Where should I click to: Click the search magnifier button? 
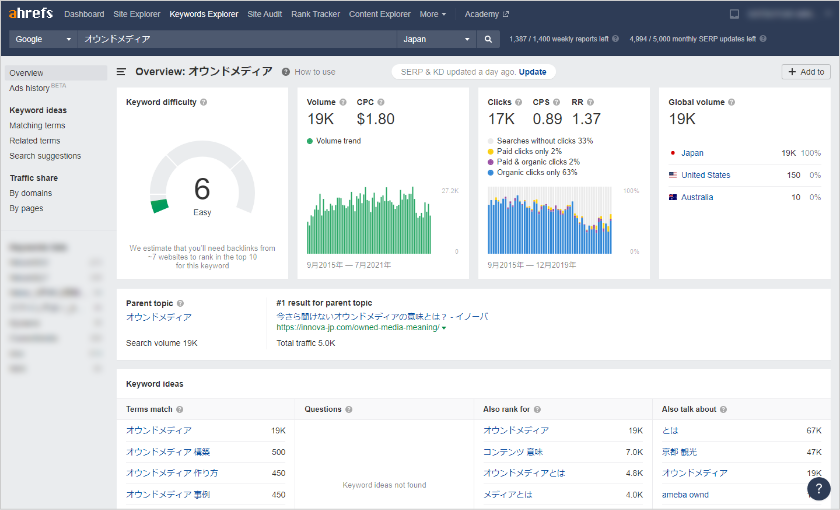pos(488,39)
